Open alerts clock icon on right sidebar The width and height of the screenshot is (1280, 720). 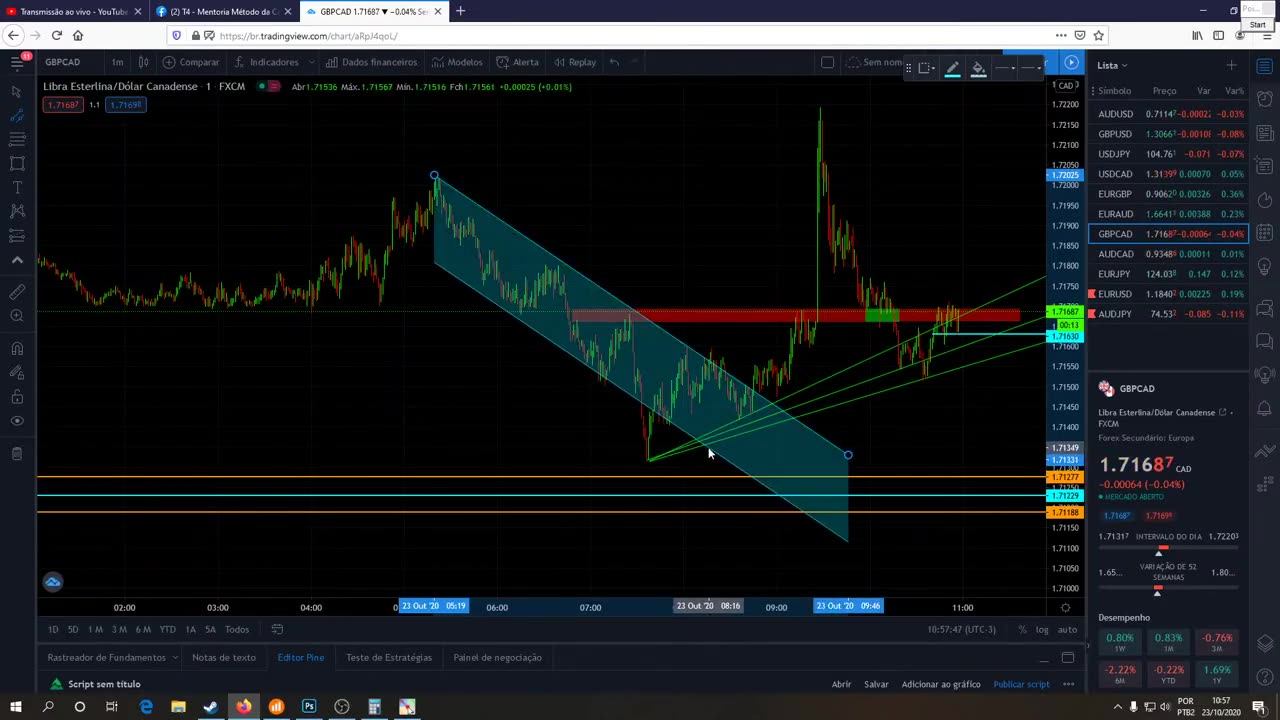(x=1265, y=99)
